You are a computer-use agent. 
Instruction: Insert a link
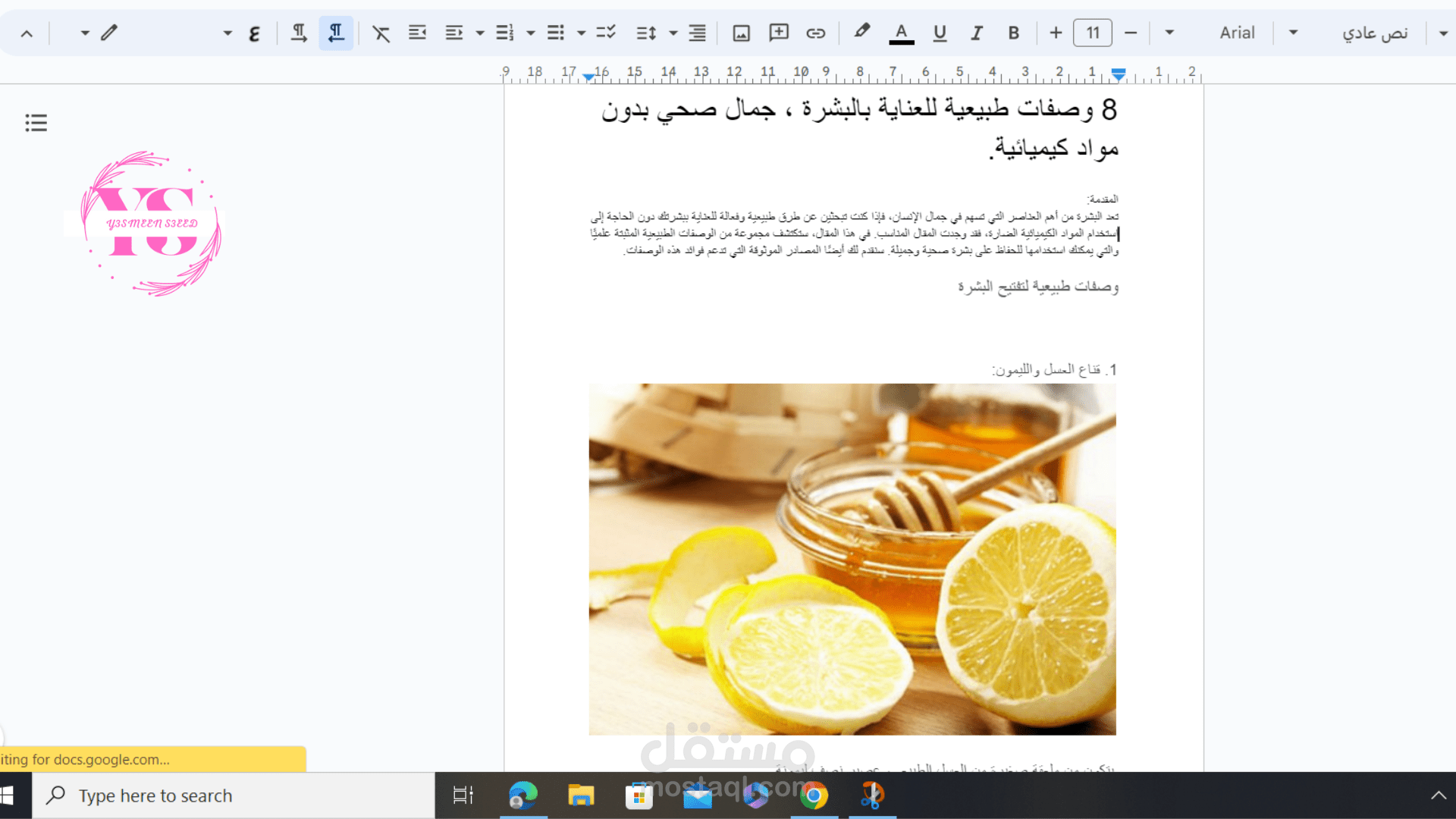815,33
